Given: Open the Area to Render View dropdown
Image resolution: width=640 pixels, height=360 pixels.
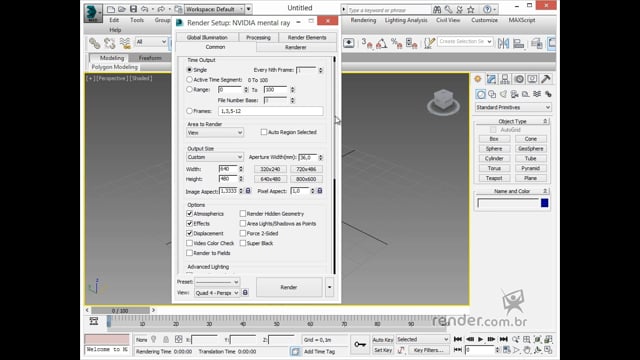Looking at the screenshot, I should 215,133.
